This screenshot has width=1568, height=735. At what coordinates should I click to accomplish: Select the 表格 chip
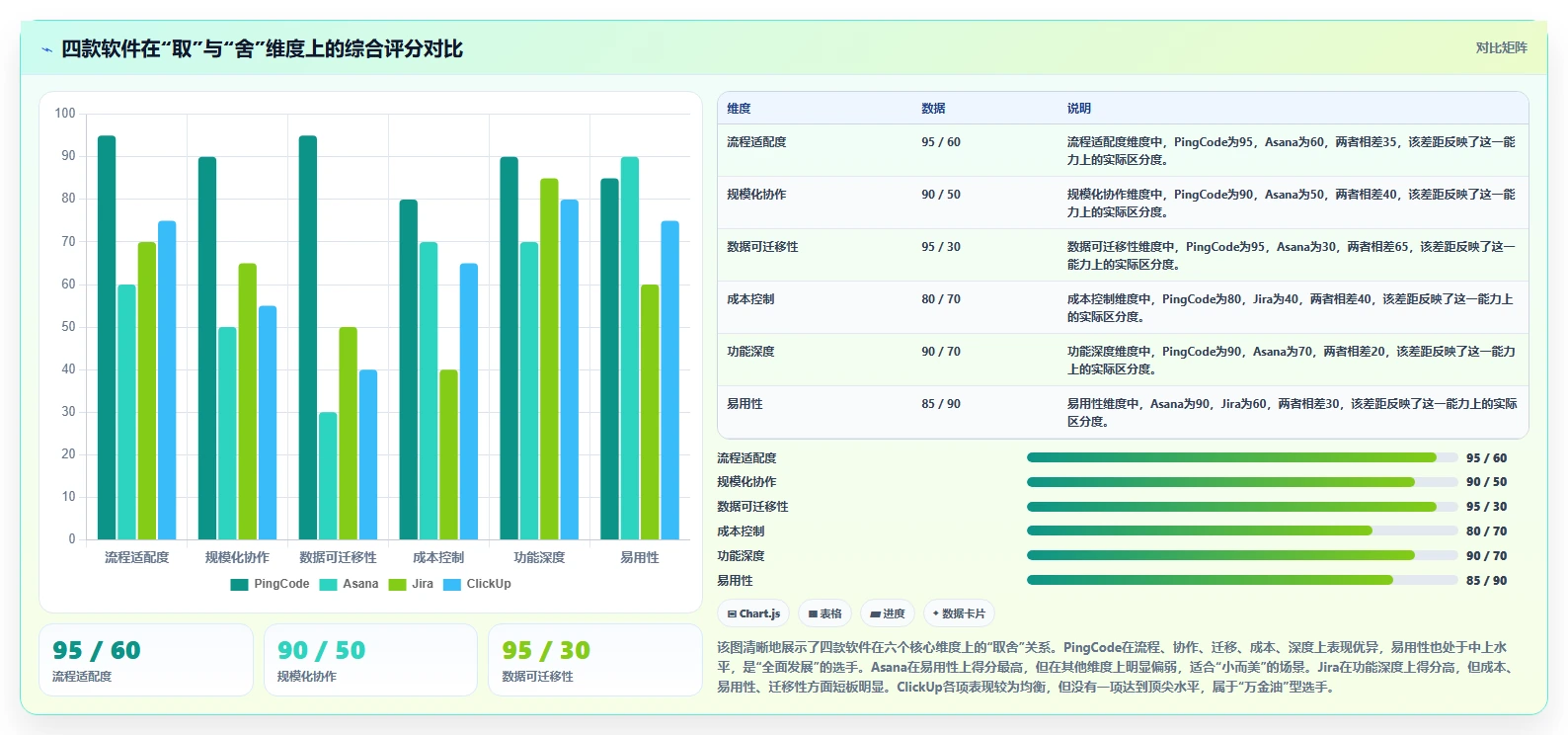(x=824, y=613)
